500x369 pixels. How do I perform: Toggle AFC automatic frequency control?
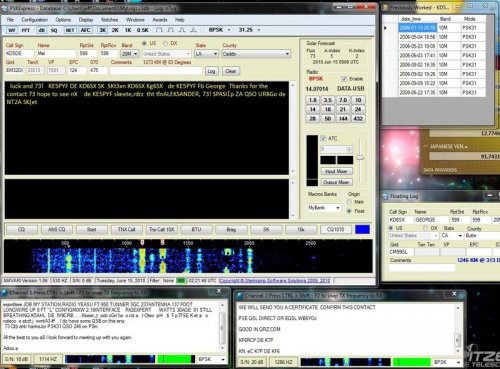click(85, 30)
